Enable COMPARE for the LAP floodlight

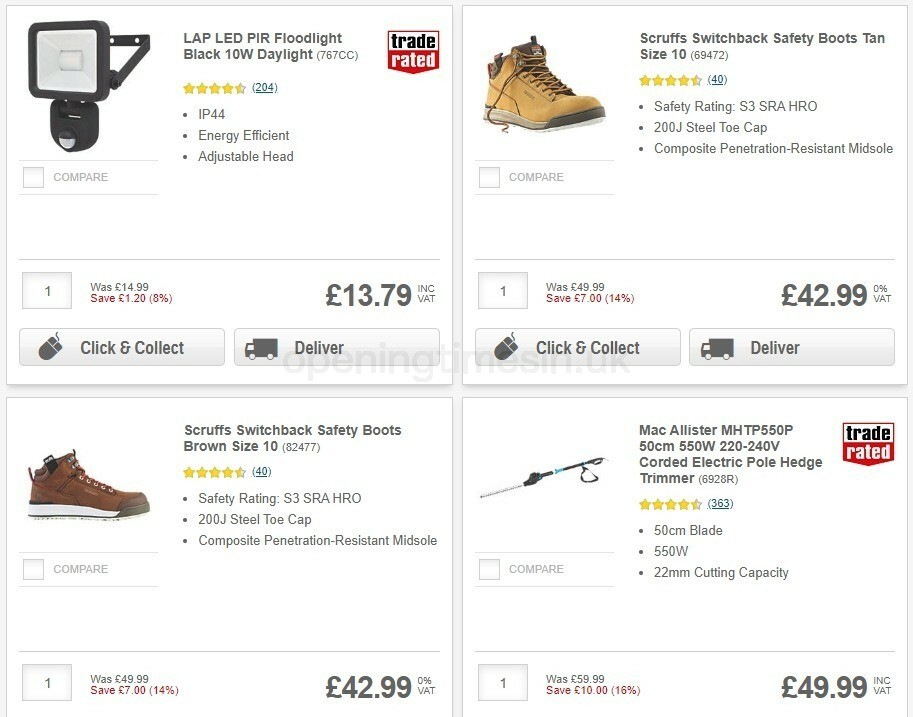coord(33,177)
